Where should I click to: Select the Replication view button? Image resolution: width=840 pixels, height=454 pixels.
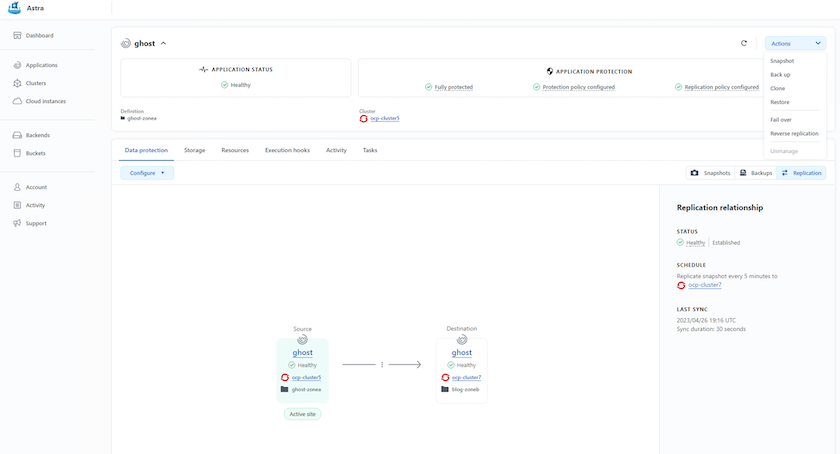(801, 173)
